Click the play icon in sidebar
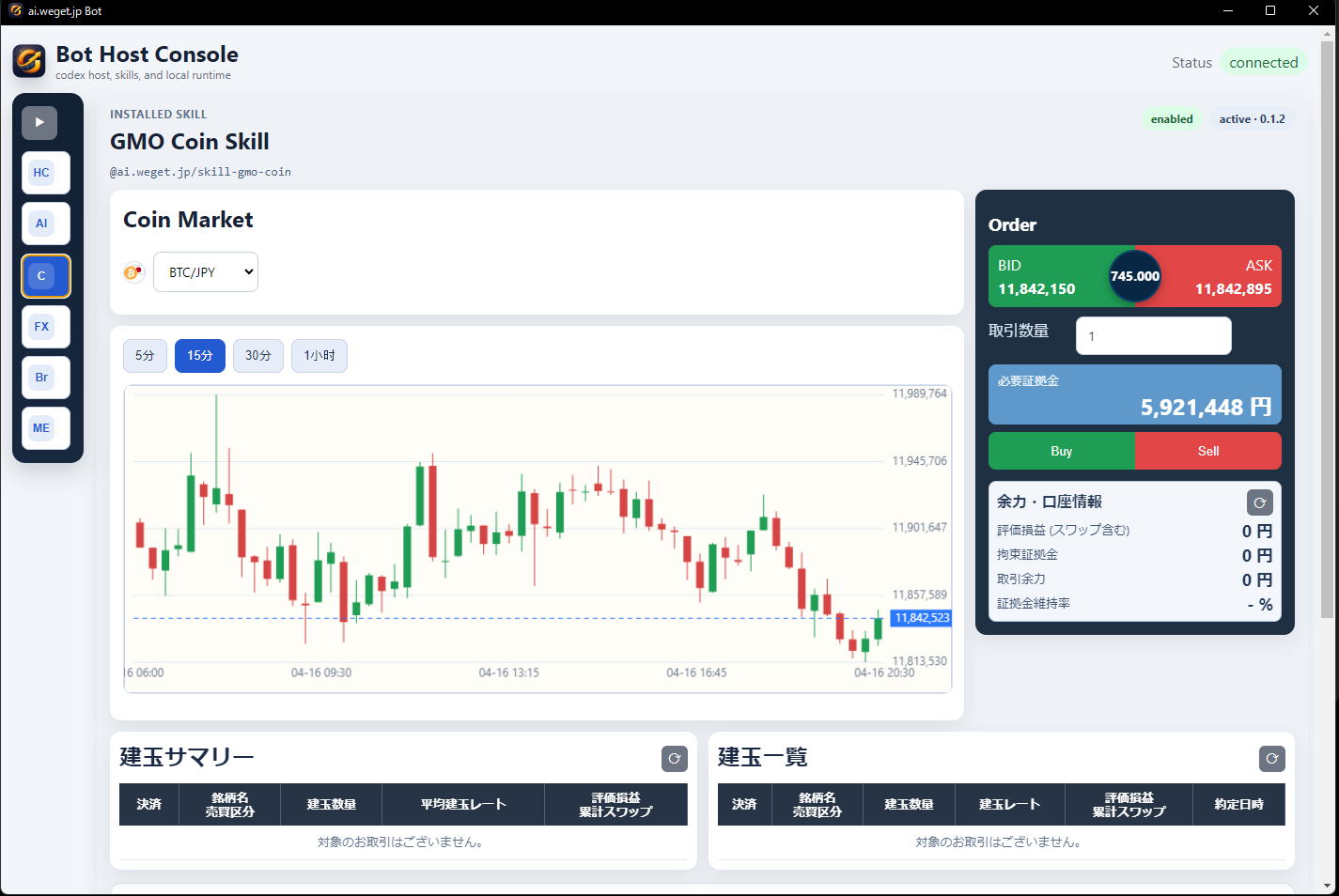The image size is (1339, 896). pyautogui.click(x=39, y=122)
